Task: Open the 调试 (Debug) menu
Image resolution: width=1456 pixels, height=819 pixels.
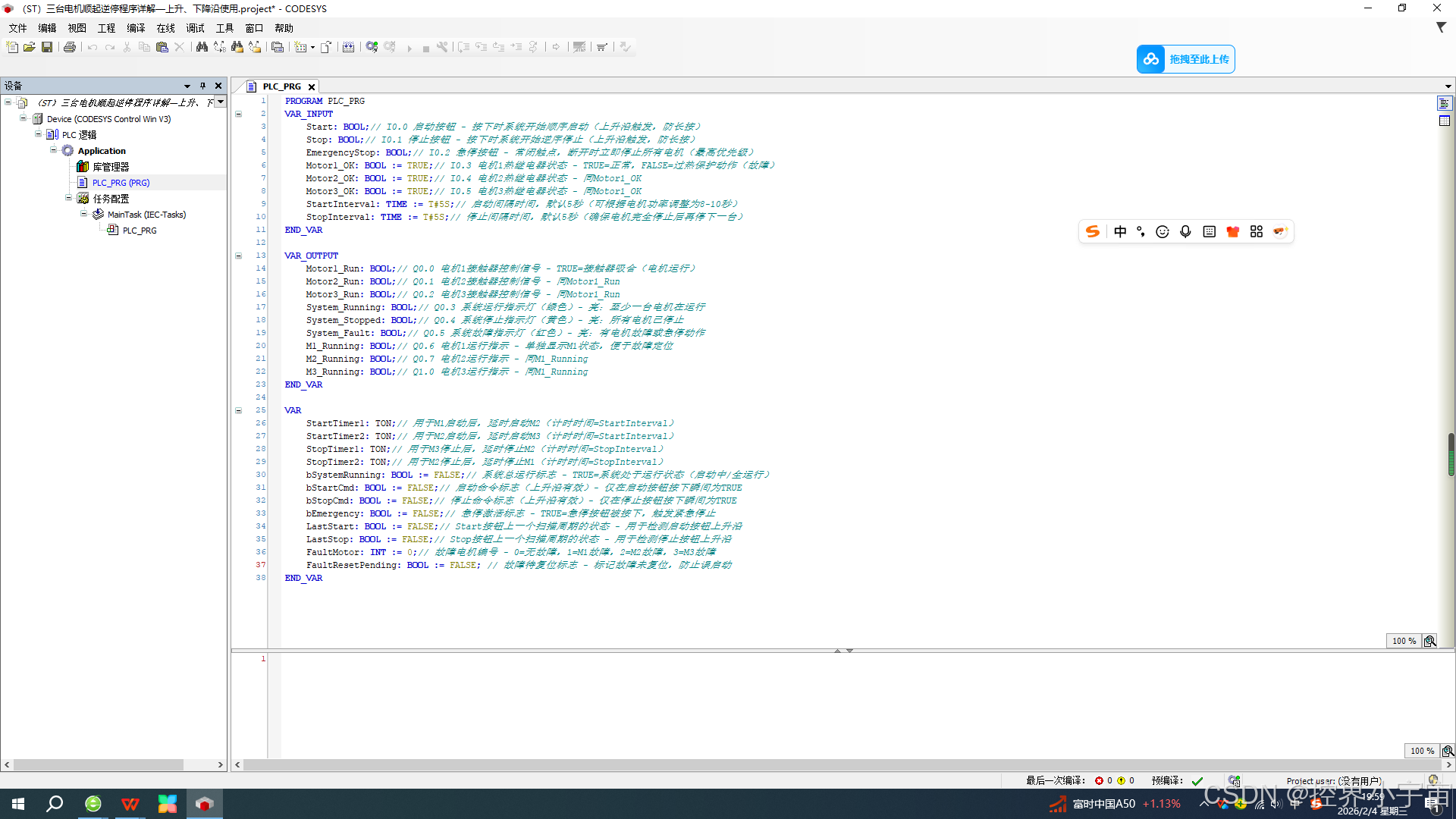Action: (x=195, y=28)
